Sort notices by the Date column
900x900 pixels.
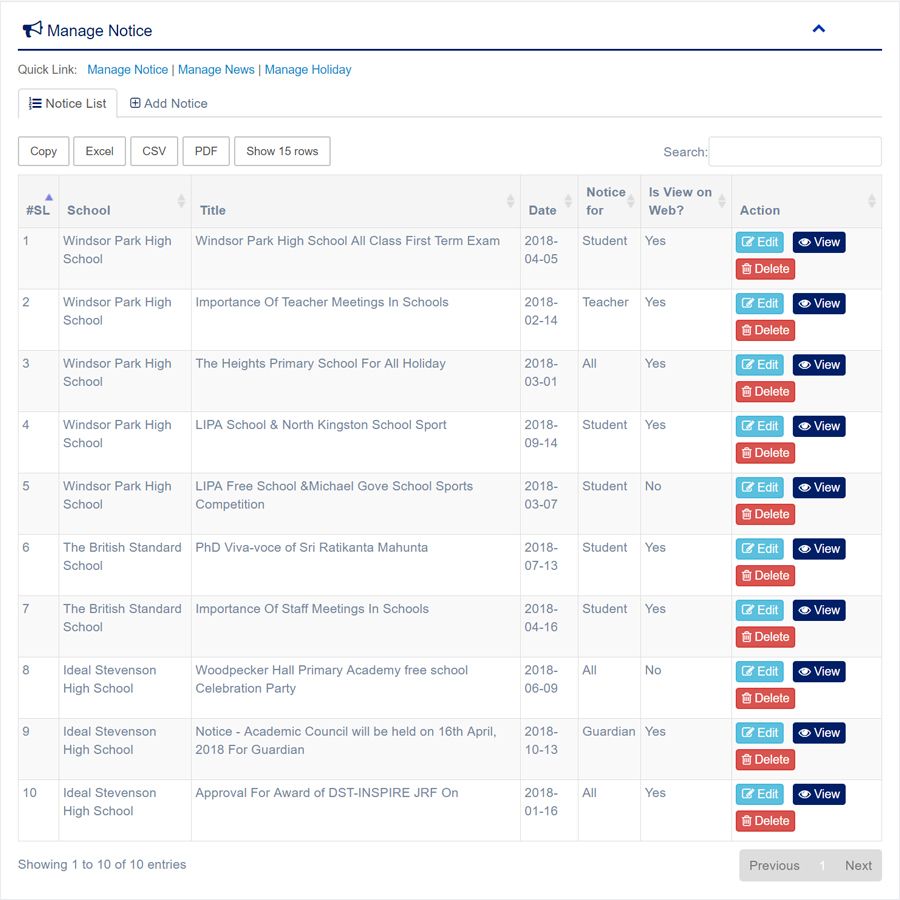click(567, 202)
